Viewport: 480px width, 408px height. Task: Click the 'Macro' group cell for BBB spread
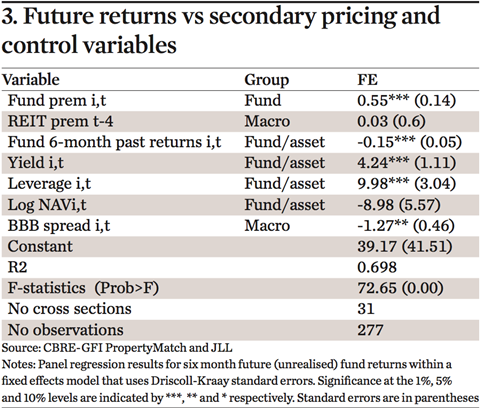coord(267,226)
